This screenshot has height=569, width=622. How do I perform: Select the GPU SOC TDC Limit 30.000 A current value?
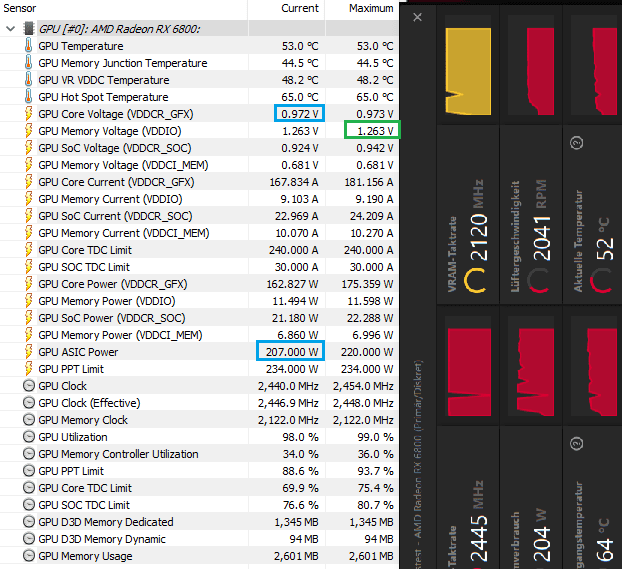click(296, 267)
